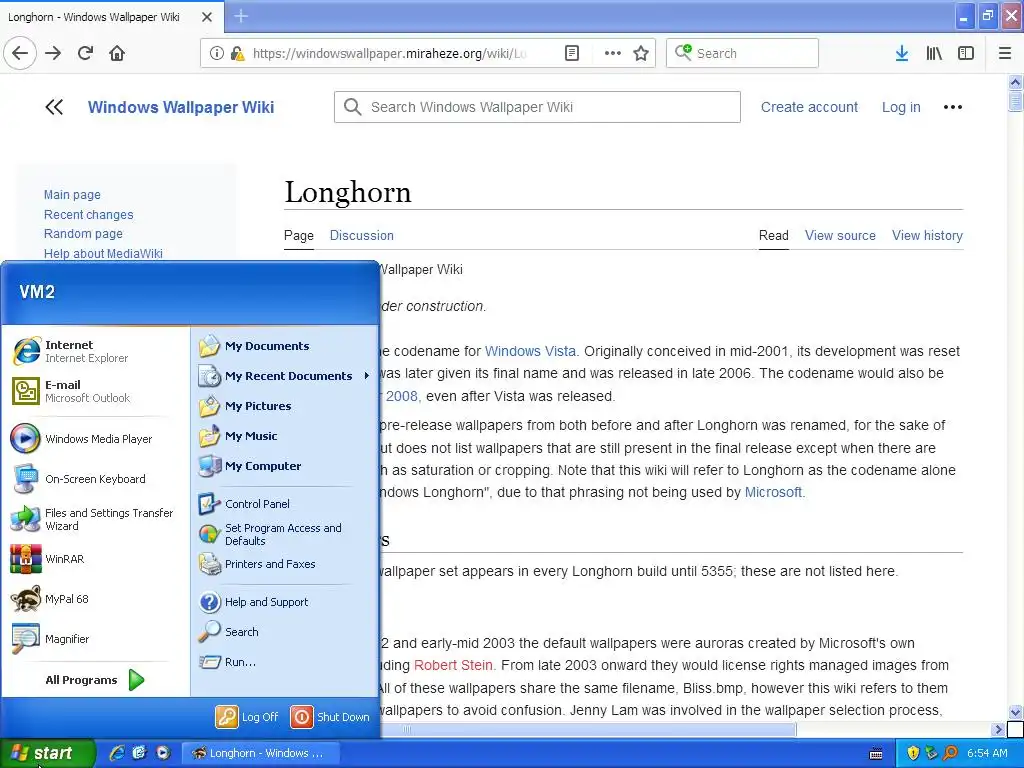1024x768 pixels.
Task: Launch Media Player quick launch icon
Action: (x=163, y=753)
